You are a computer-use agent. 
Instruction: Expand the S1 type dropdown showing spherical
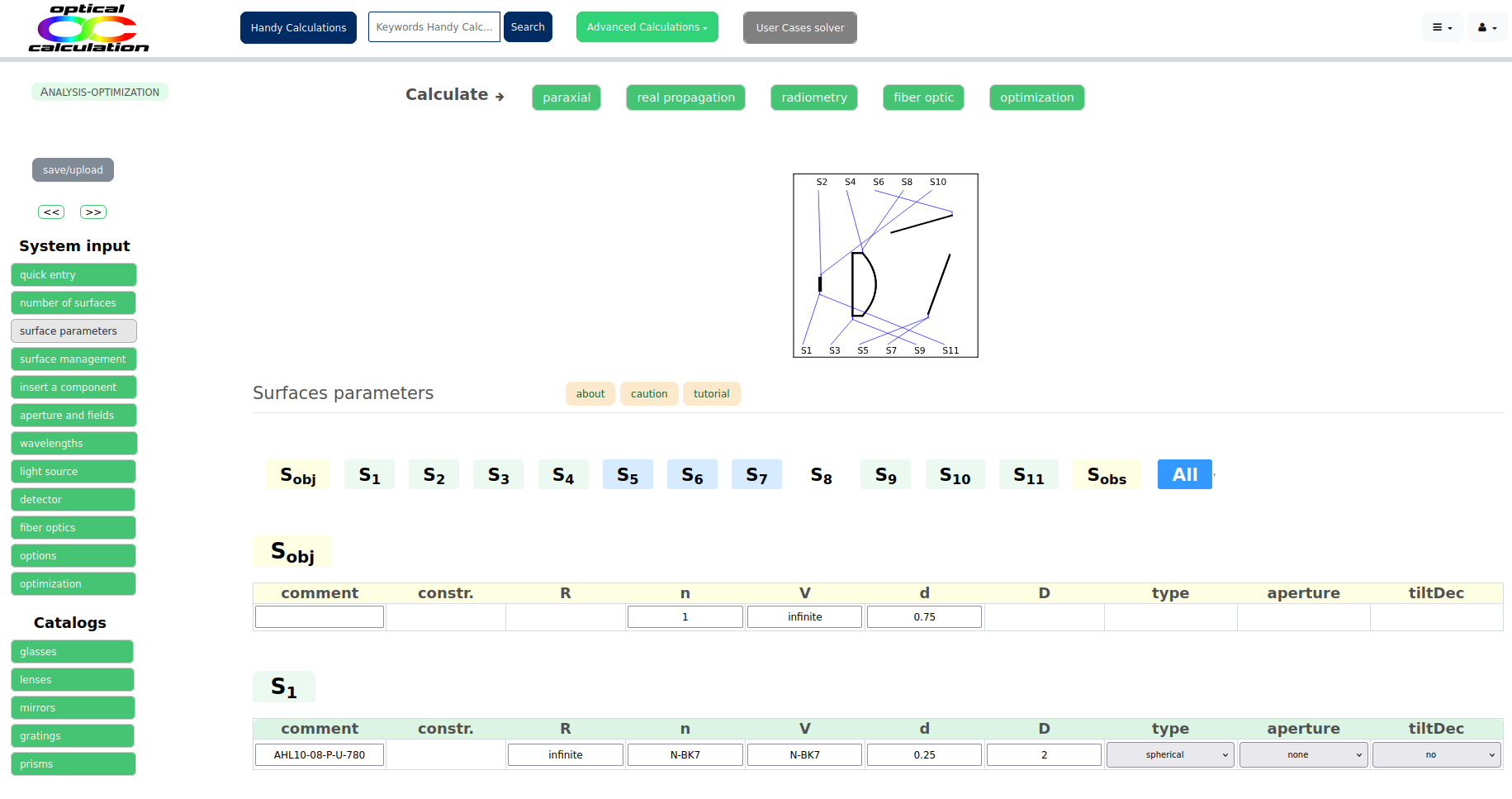pos(1170,754)
